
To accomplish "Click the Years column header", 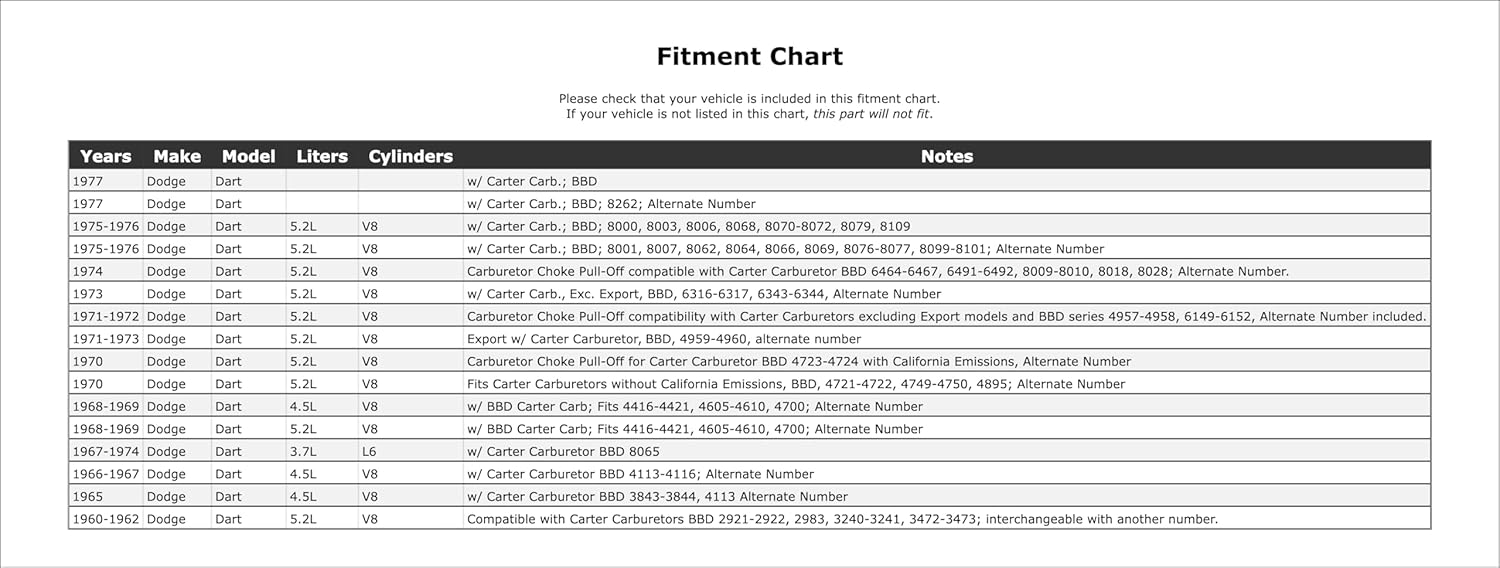I will 105,156.
